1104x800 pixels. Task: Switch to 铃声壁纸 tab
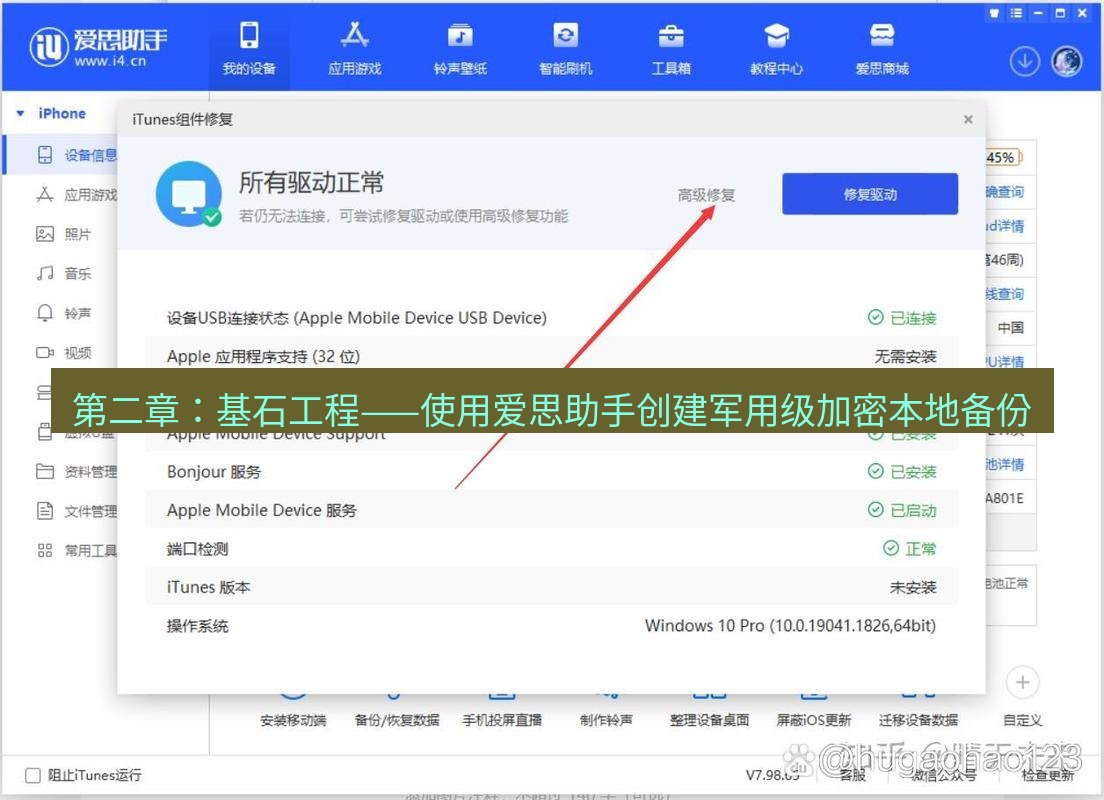[460, 48]
